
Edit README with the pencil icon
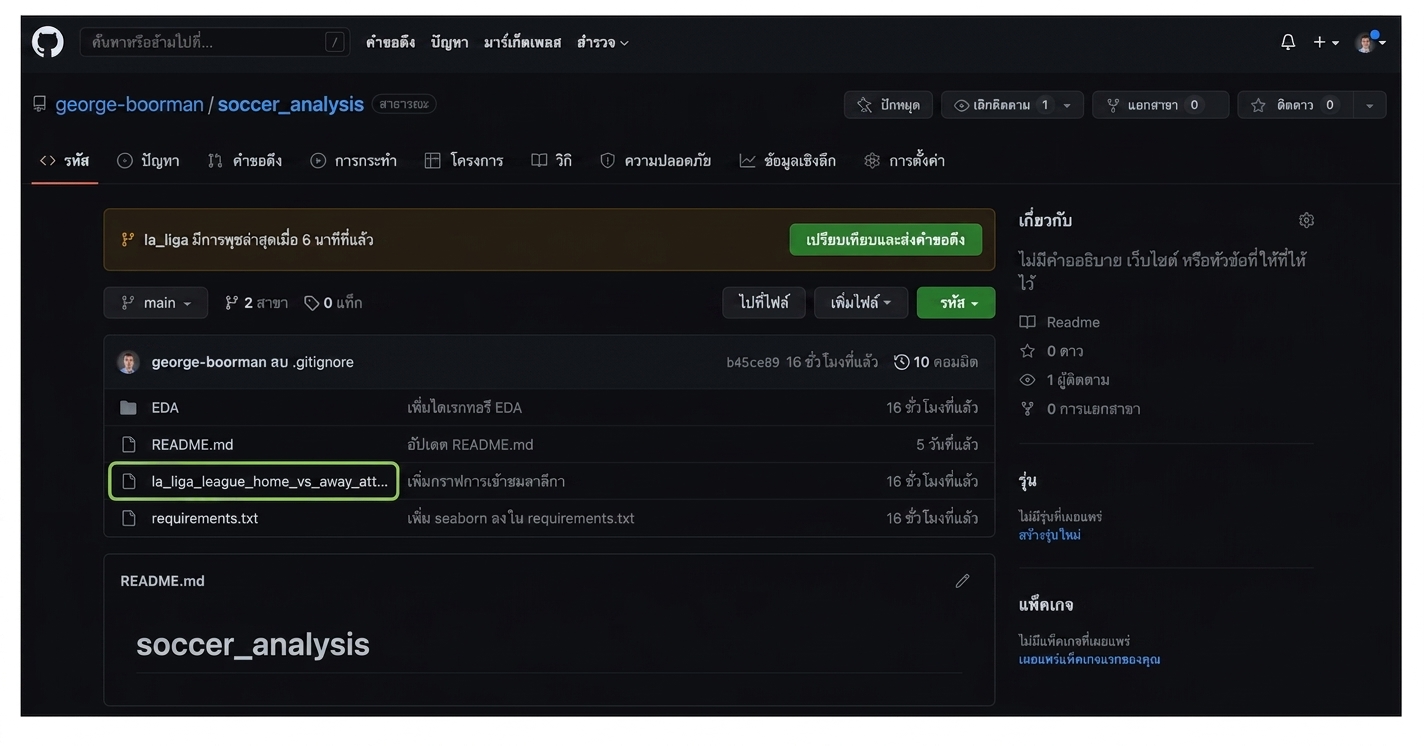(x=962, y=581)
